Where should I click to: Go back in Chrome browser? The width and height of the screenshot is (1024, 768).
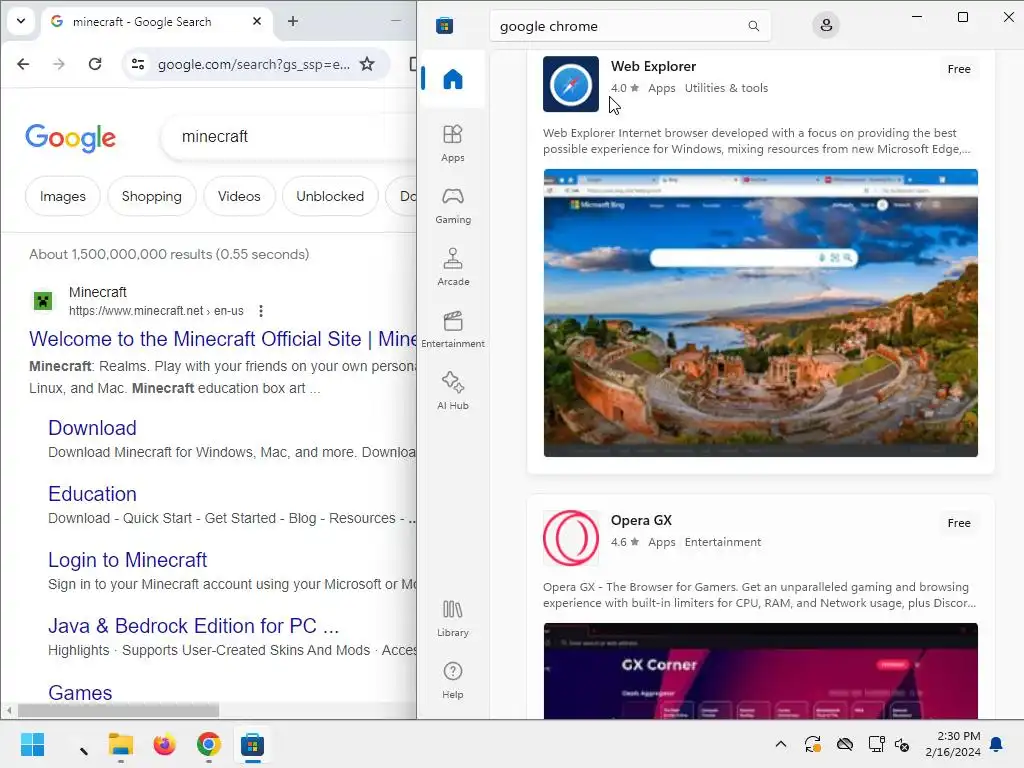pos(23,64)
